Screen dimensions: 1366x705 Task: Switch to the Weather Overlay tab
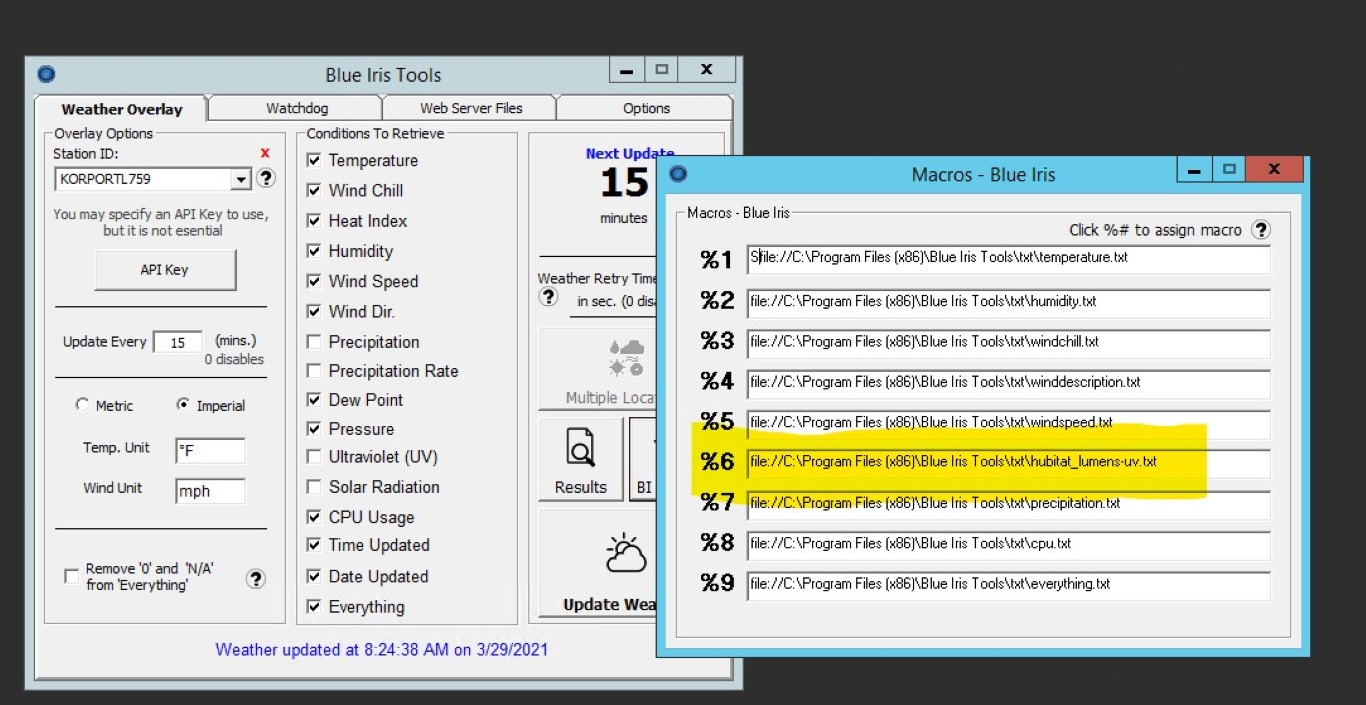(122, 109)
